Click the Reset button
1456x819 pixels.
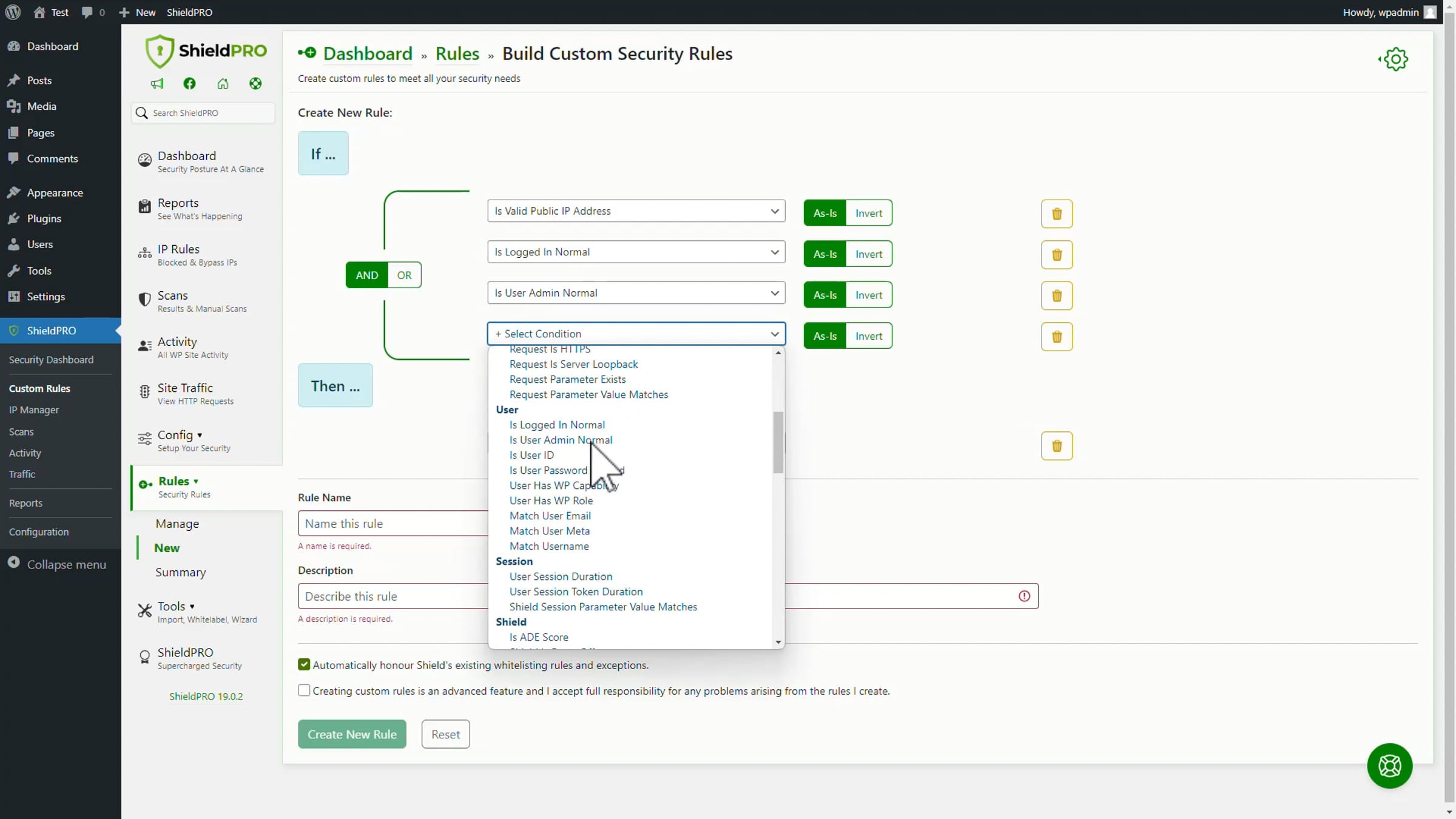[445, 734]
